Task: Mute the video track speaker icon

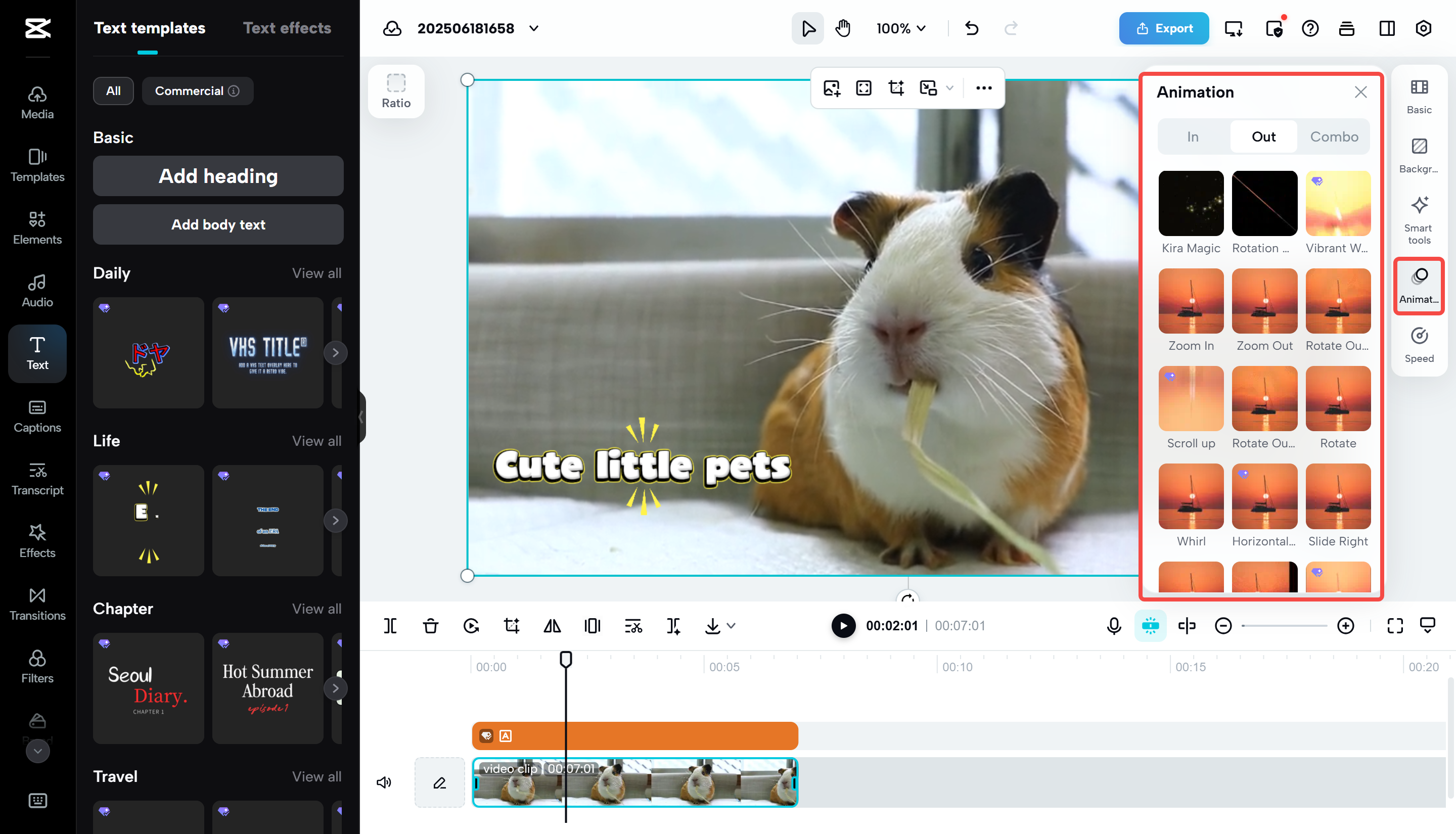Action: (384, 782)
